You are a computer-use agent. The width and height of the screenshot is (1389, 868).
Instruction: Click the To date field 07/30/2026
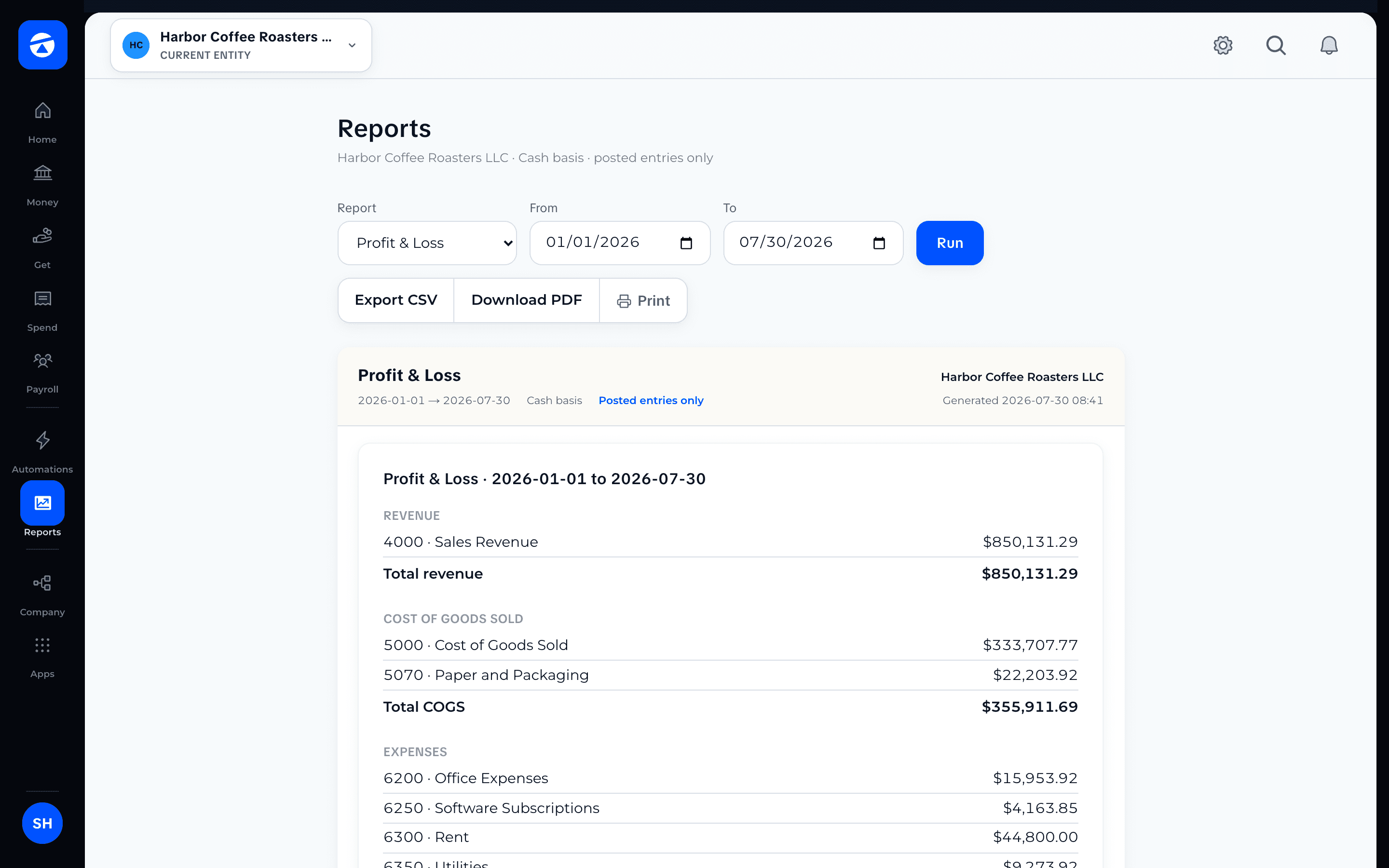coord(813,243)
